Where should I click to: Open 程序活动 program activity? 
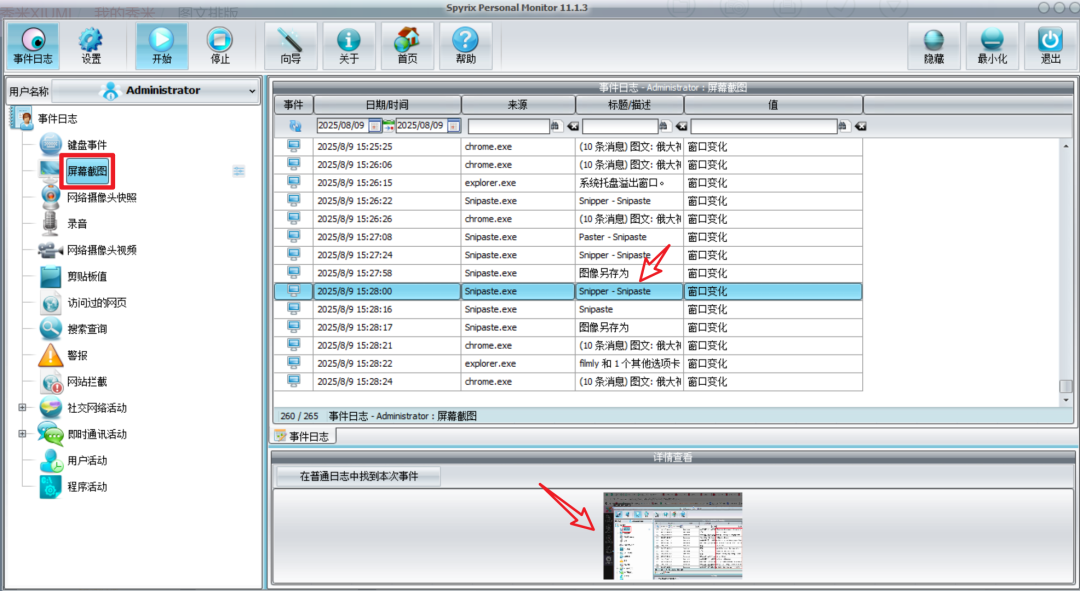87,486
